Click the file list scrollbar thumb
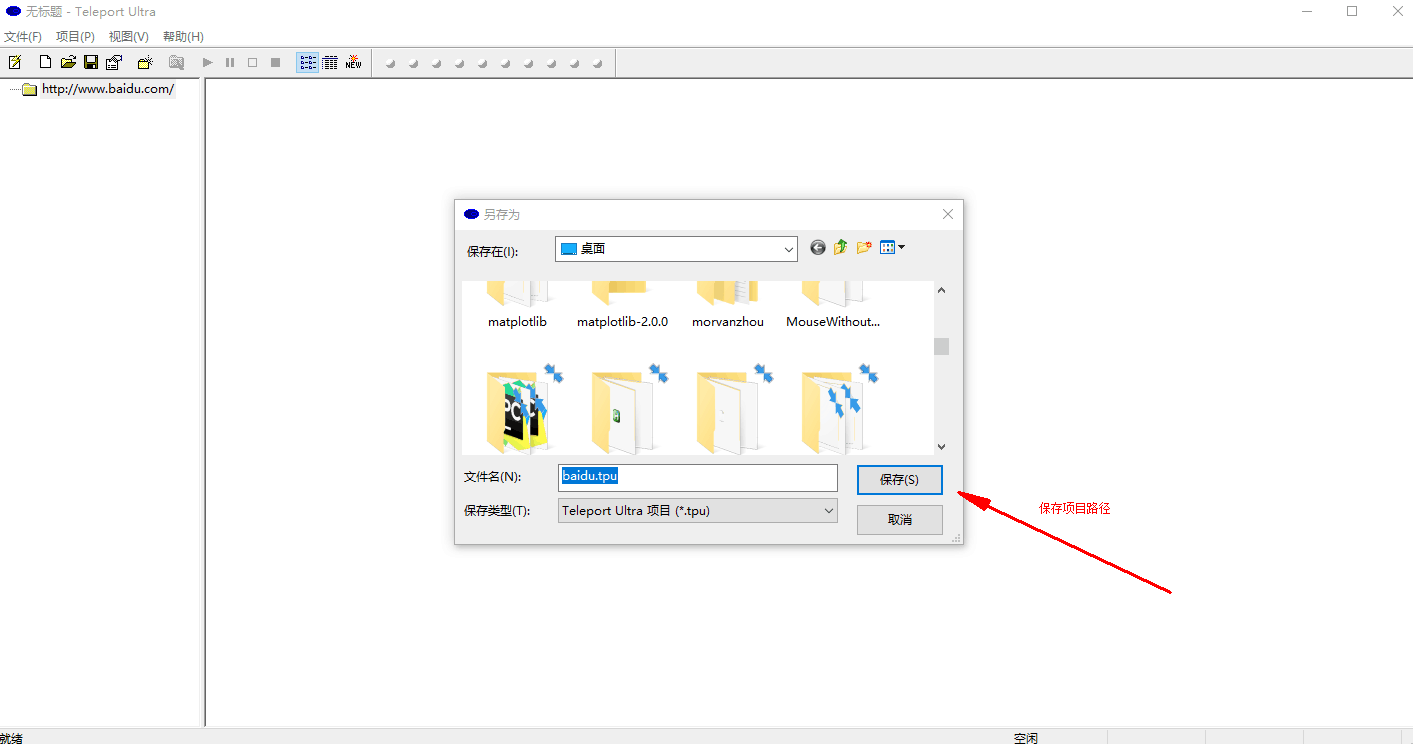 coord(942,346)
